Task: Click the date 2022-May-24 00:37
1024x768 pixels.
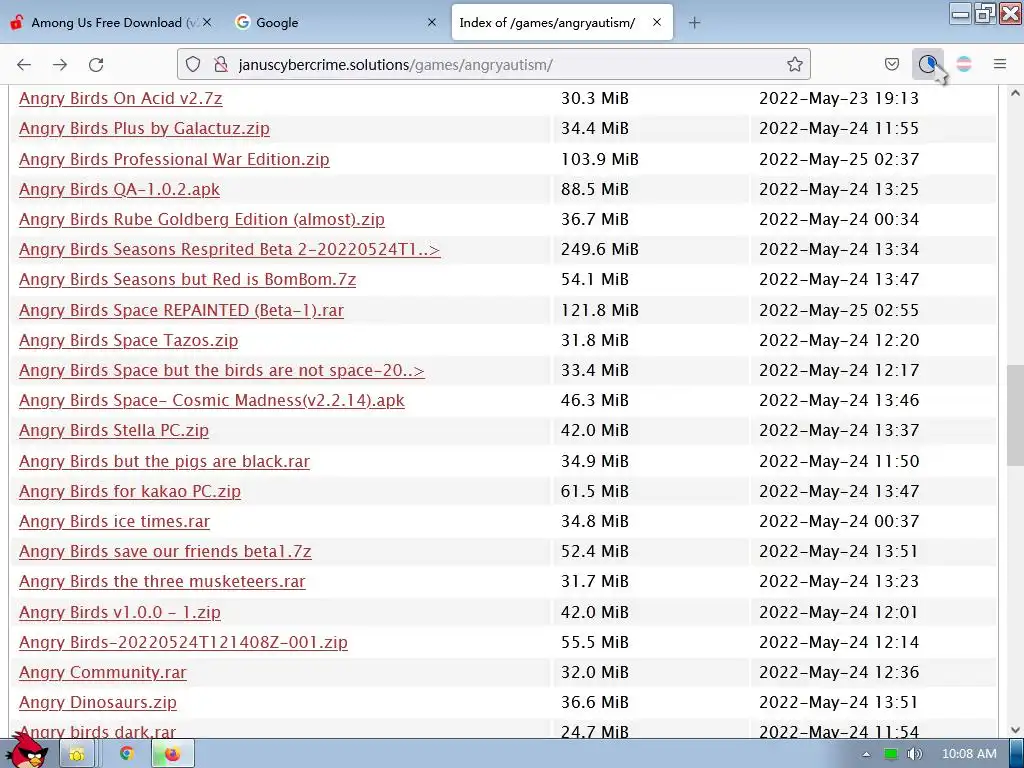Action: pos(839,520)
